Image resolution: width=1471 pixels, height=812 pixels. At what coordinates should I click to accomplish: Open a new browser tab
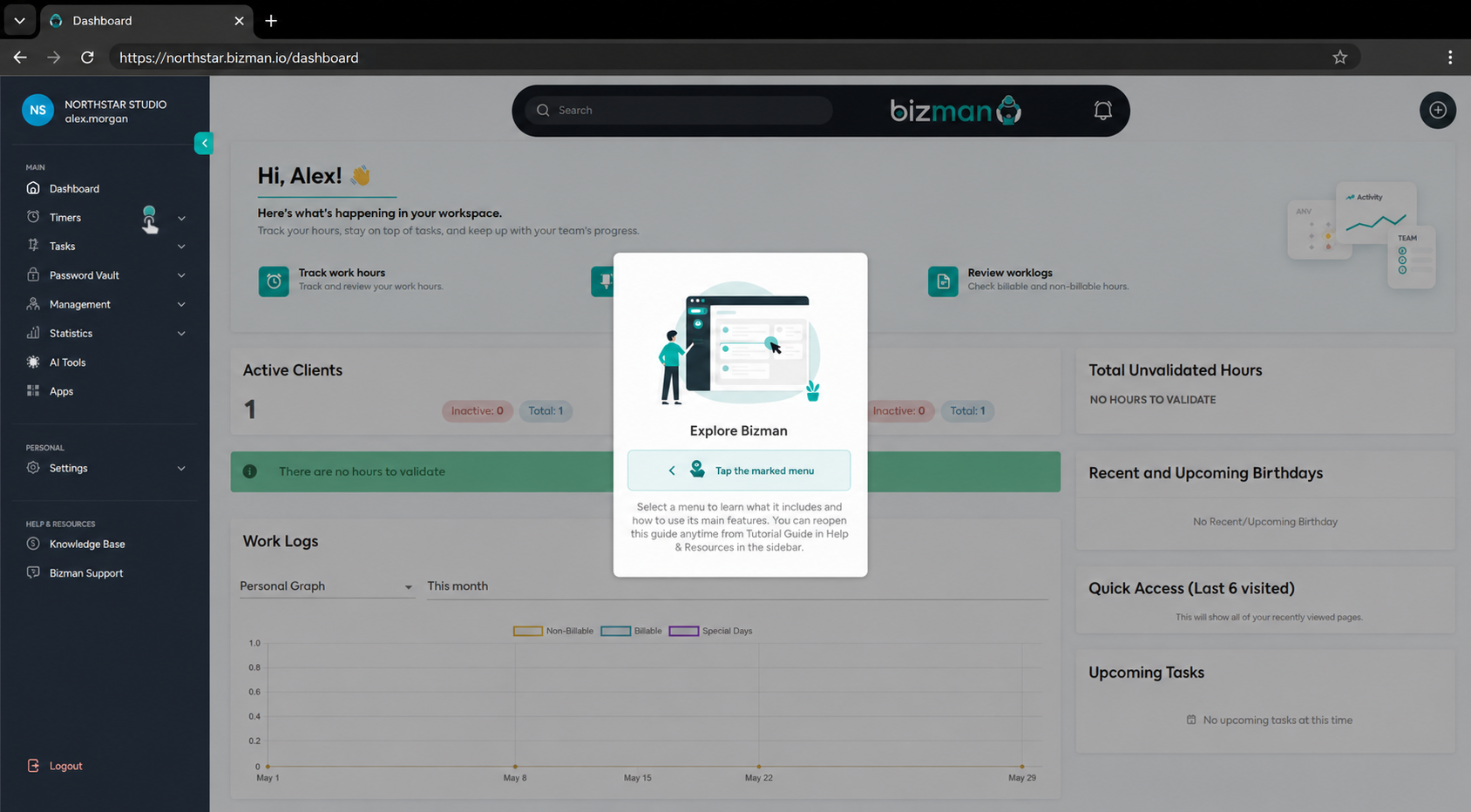pos(271,21)
